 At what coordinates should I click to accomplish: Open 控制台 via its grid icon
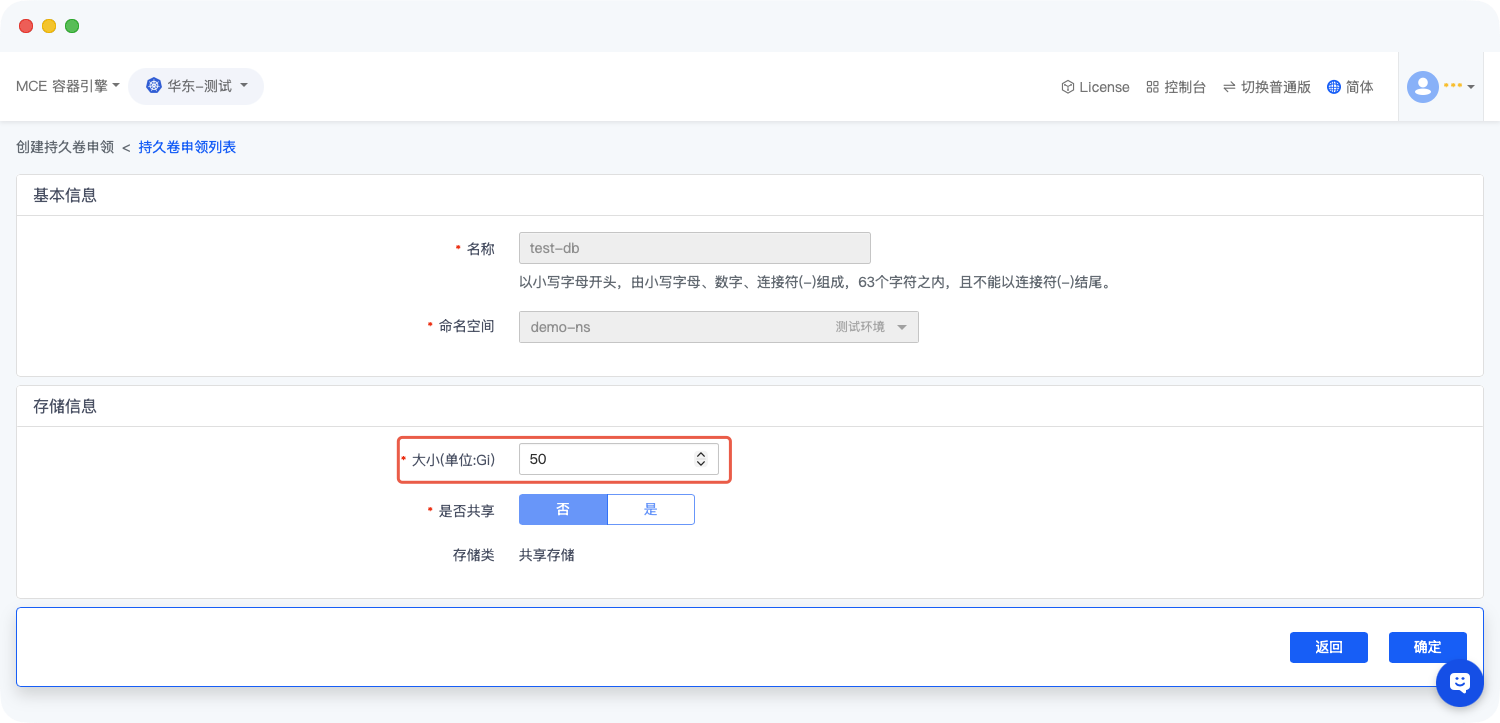tap(1152, 87)
